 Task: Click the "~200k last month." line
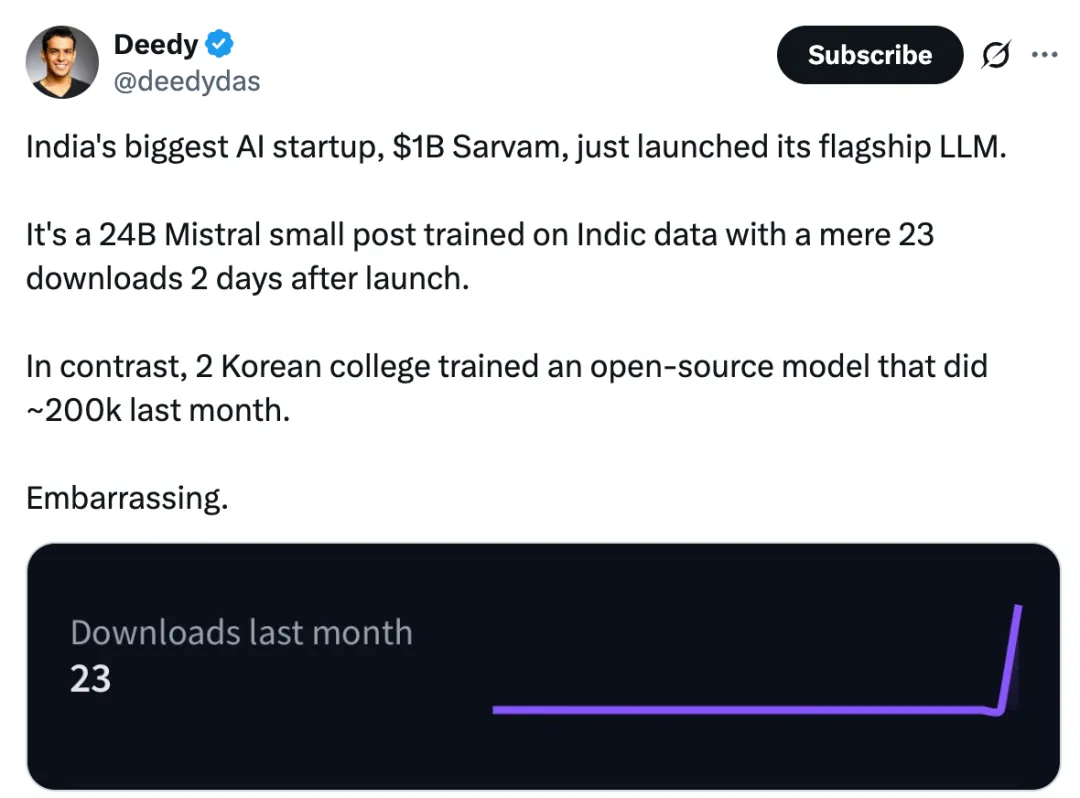click(158, 408)
